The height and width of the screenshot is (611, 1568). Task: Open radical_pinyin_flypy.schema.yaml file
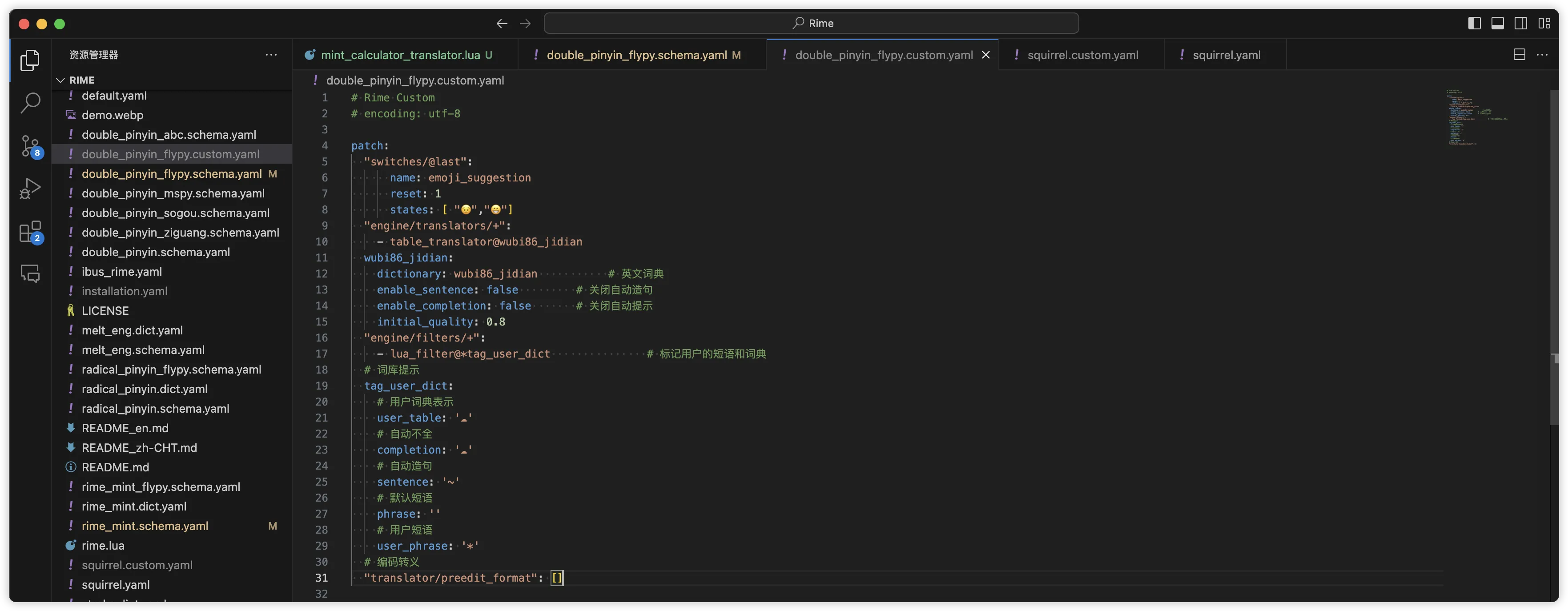[171, 369]
